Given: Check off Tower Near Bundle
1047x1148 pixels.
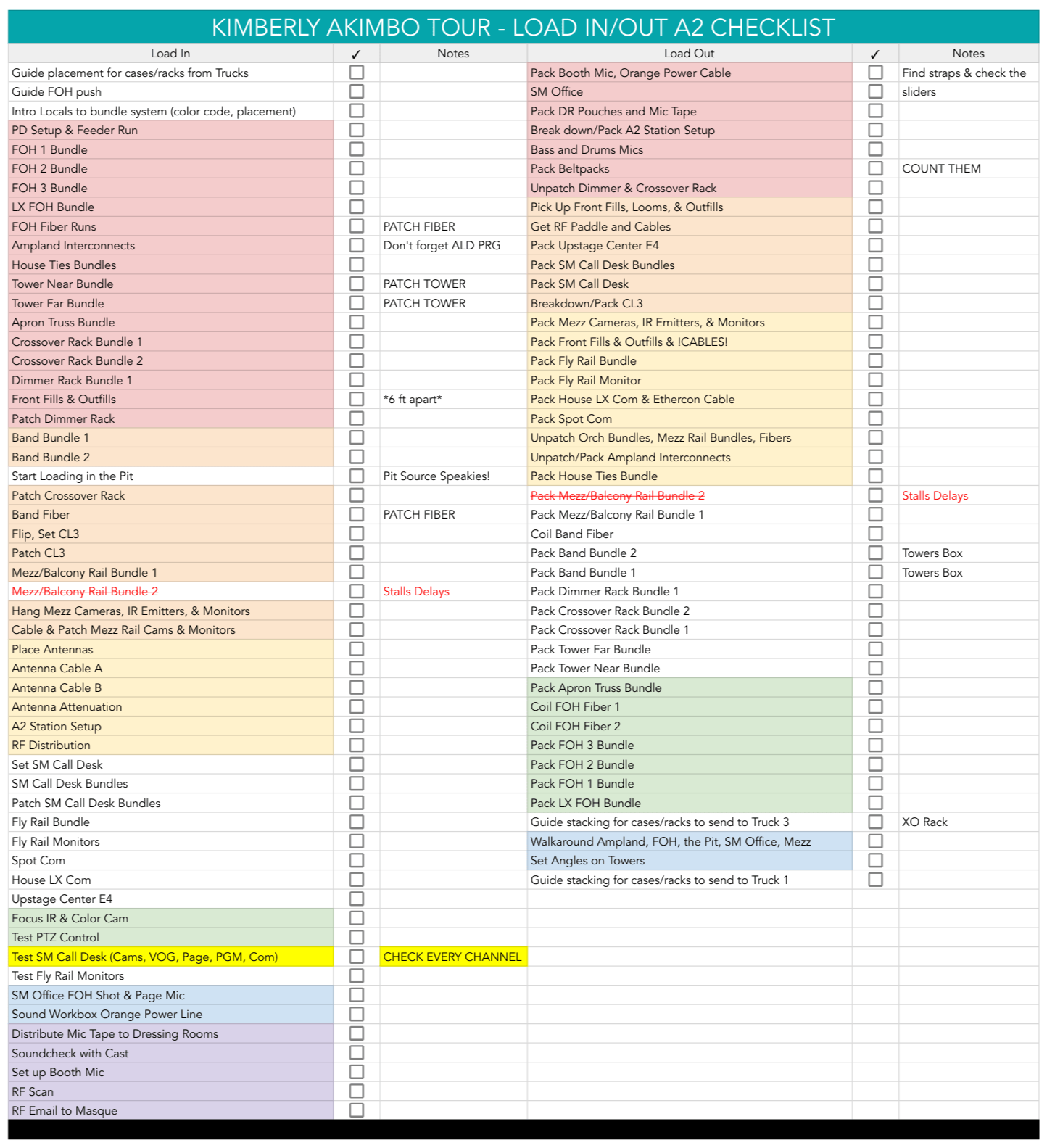Looking at the screenshot, I should click(x=356, y=284).
